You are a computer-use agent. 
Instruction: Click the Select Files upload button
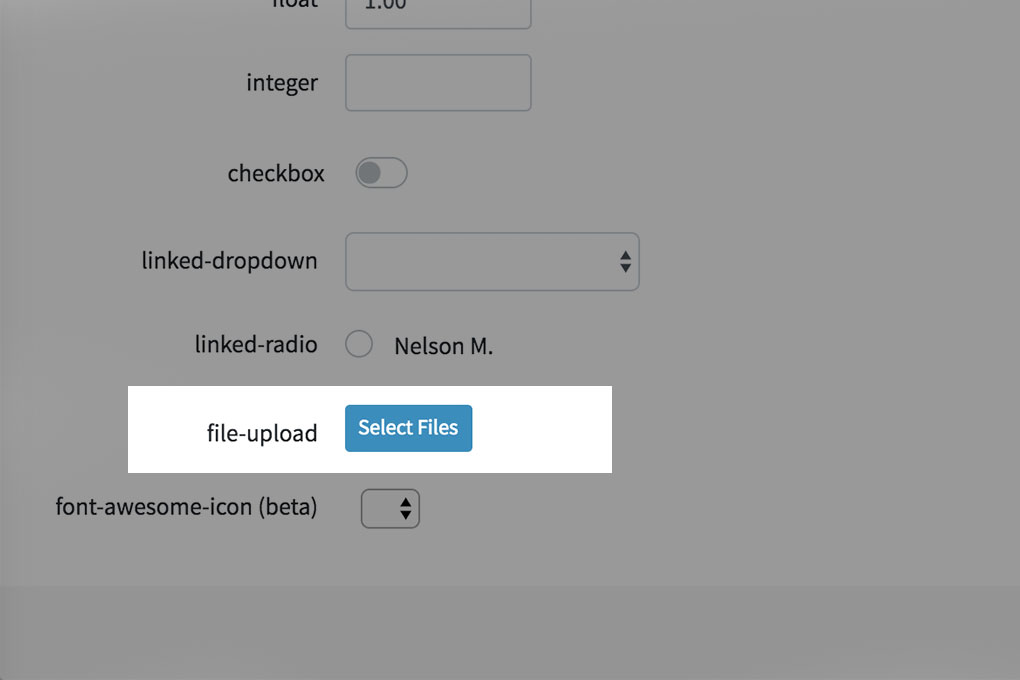pyautogui.click(x=408, y=428)
